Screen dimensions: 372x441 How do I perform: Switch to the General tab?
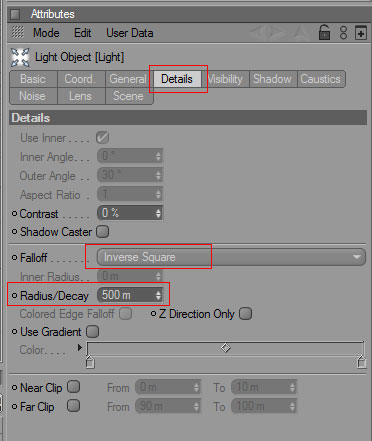point(128,79)
